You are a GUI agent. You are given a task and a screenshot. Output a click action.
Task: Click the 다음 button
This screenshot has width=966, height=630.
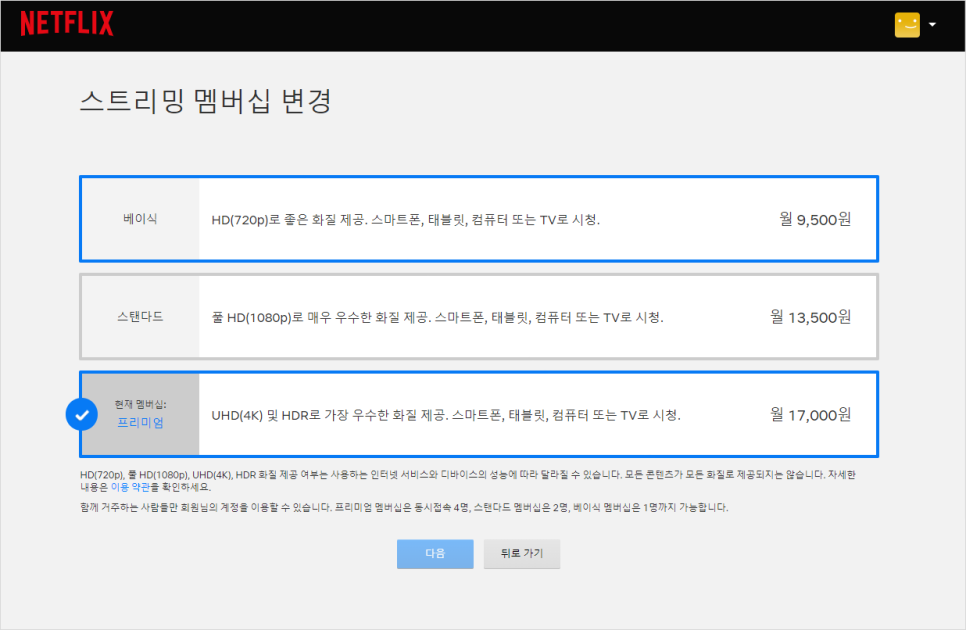coord(435,554)
